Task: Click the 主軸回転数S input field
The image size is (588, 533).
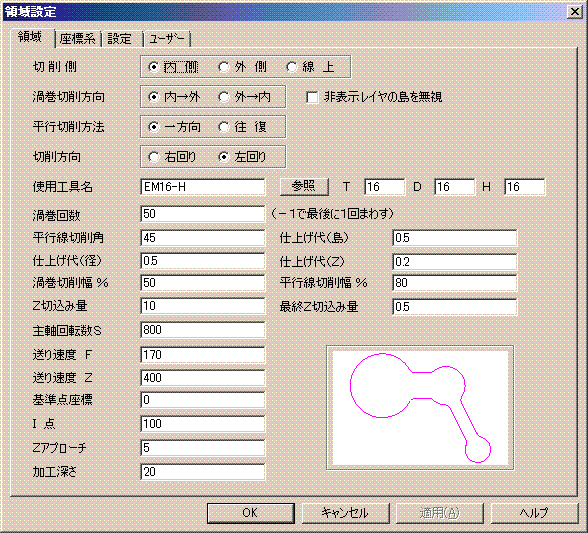Action: coord(202,330)
